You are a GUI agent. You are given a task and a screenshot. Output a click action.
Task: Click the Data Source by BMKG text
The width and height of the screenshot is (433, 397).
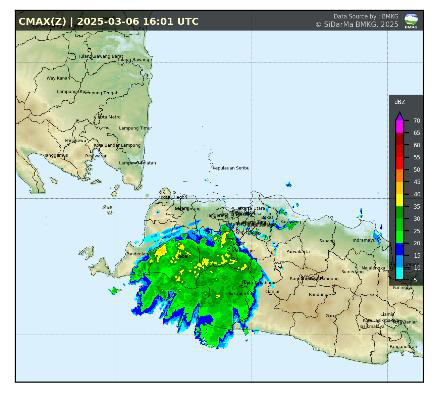point(366,16)
